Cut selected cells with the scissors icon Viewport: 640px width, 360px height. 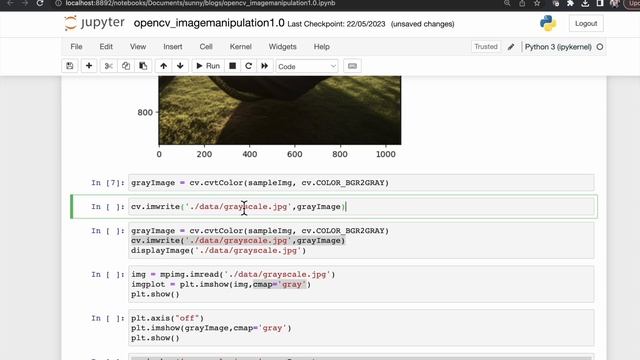108,66
